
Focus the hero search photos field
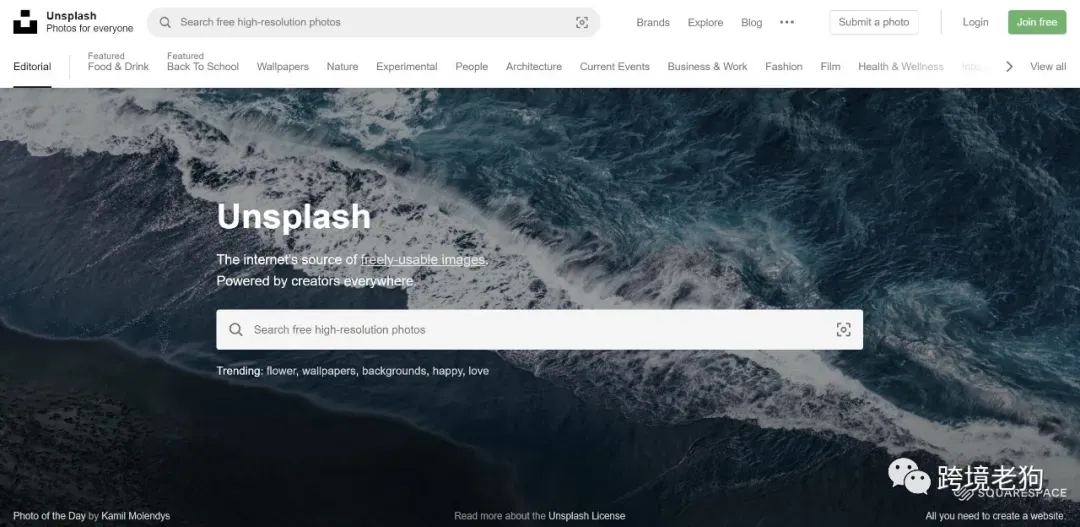click(x=539, y=329)
